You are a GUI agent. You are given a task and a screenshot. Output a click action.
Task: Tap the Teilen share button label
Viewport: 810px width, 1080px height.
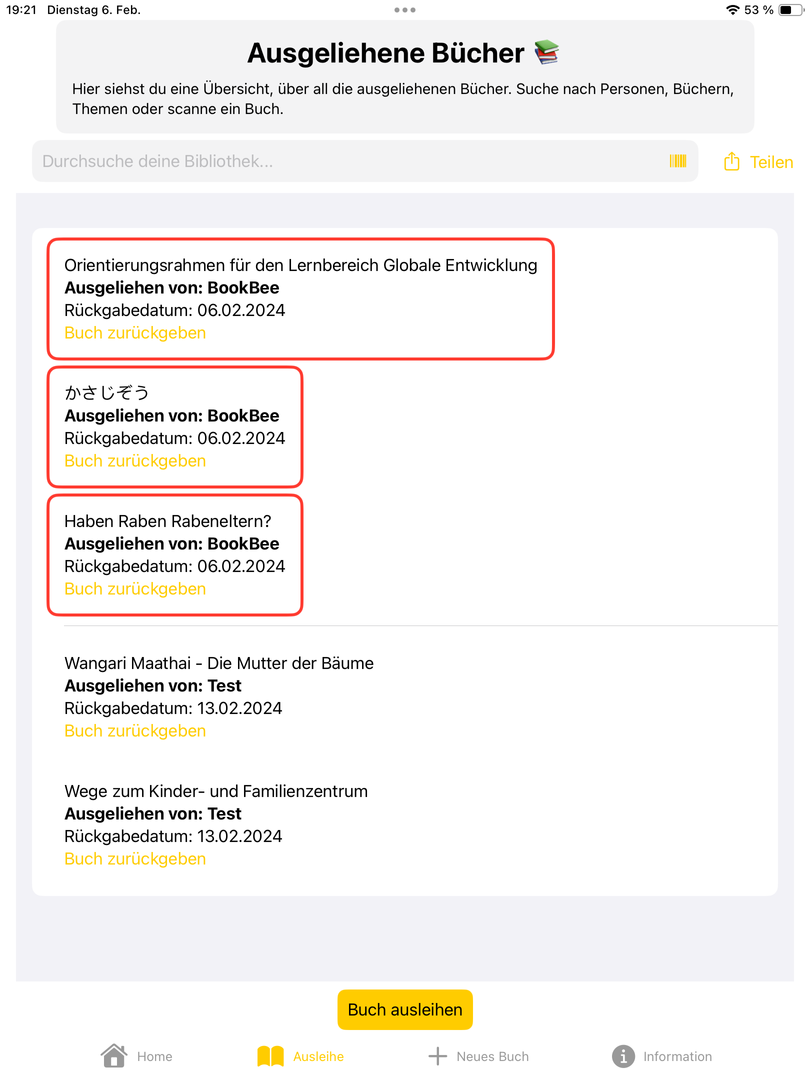click(x=771, y=162)
